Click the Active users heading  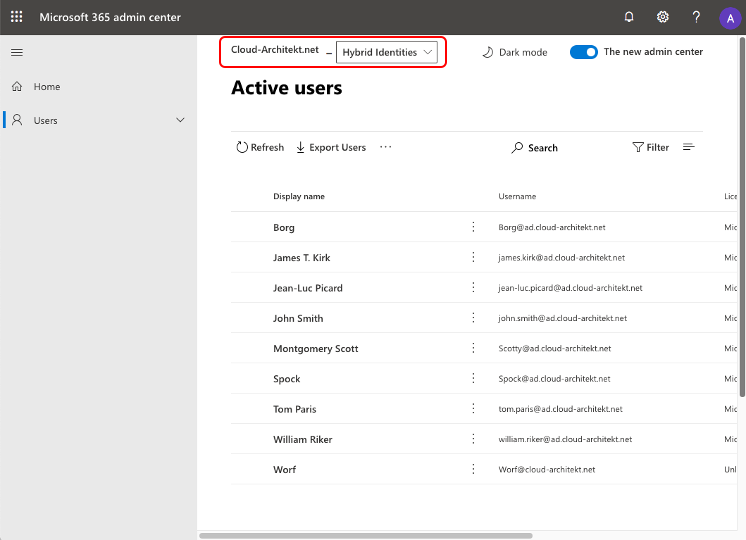coord(286,88)
